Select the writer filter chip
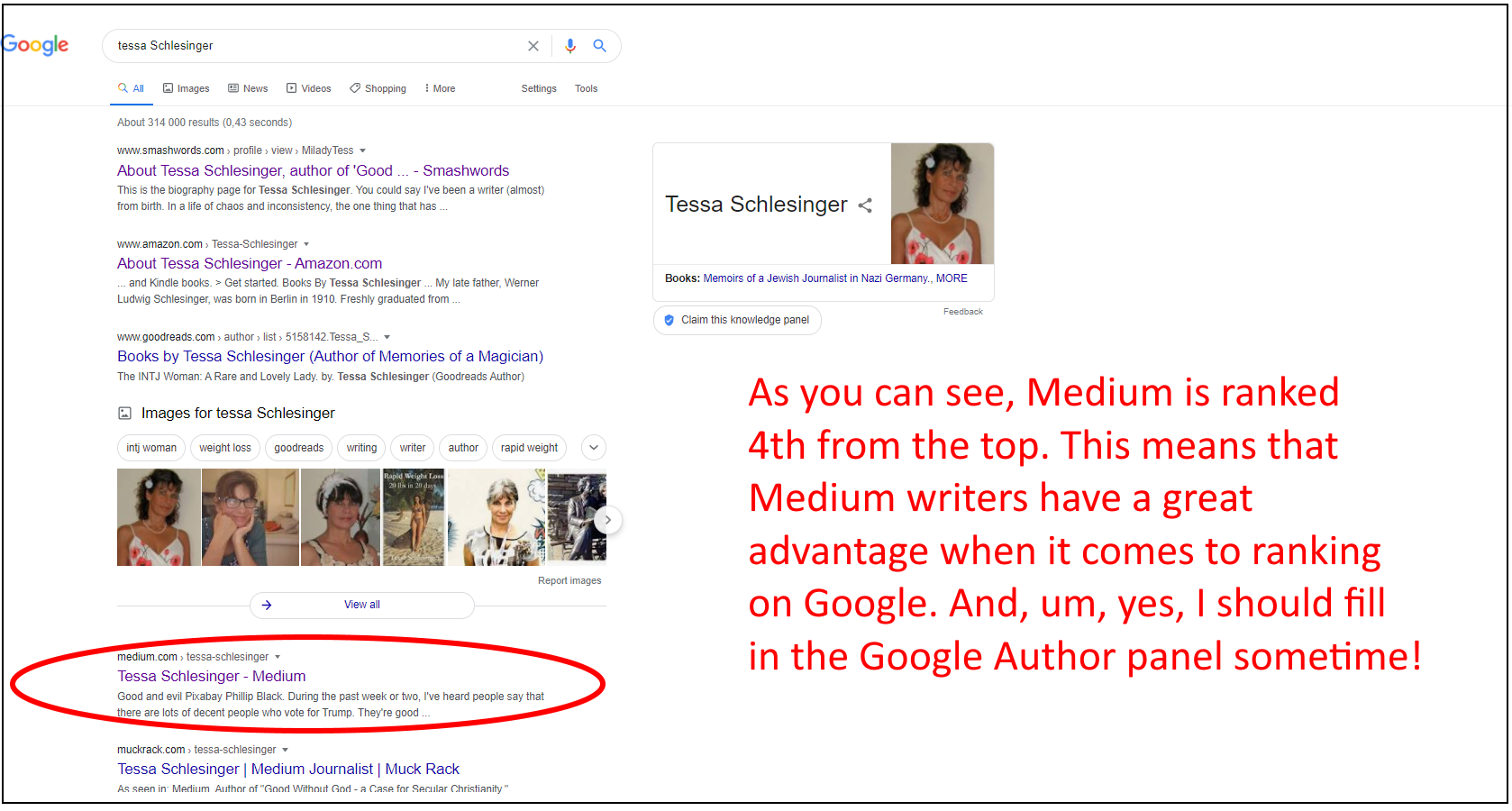 tap(413, 448)
